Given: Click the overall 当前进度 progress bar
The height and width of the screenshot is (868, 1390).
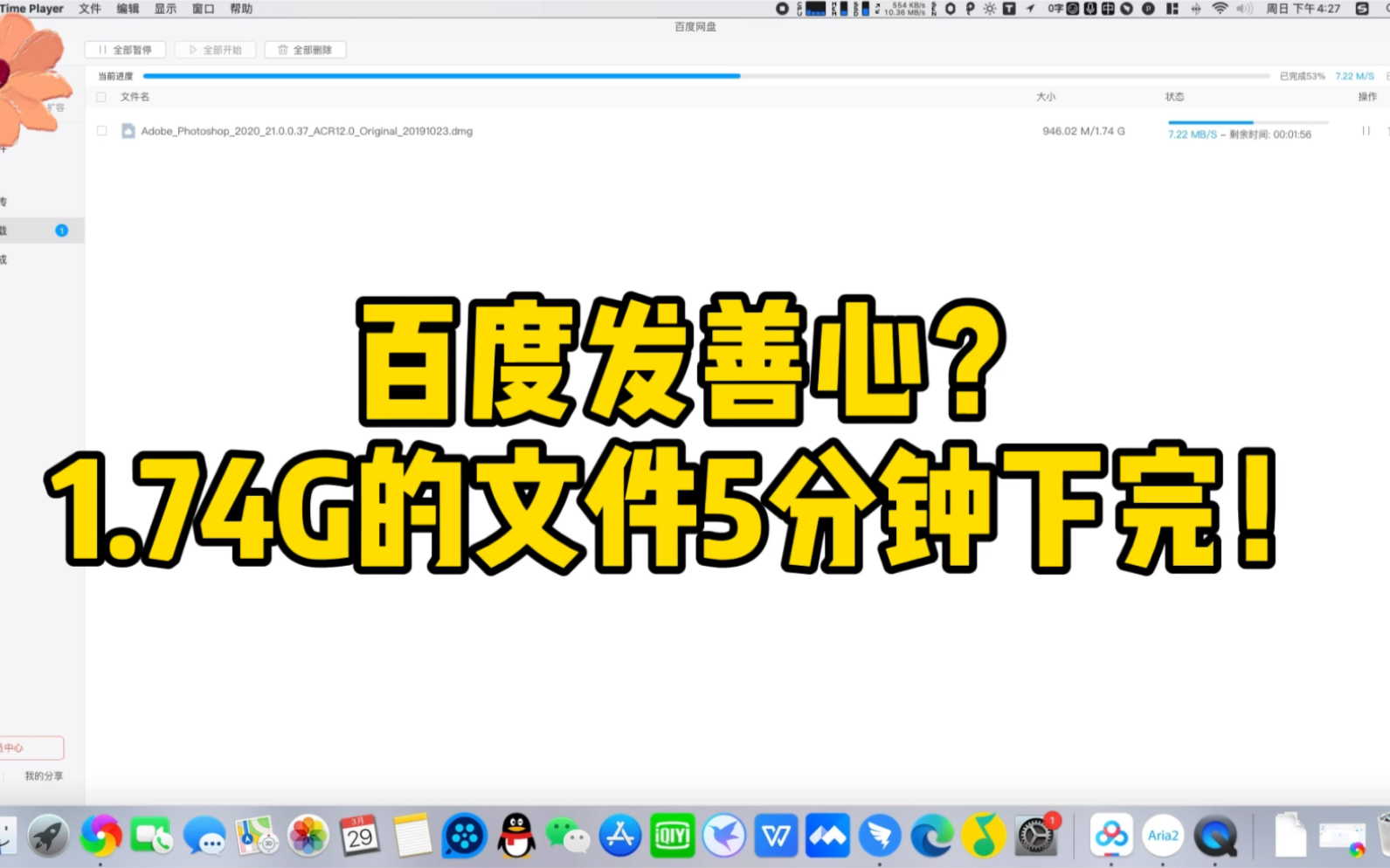Looking at the screenshot, I should point(706,76).
